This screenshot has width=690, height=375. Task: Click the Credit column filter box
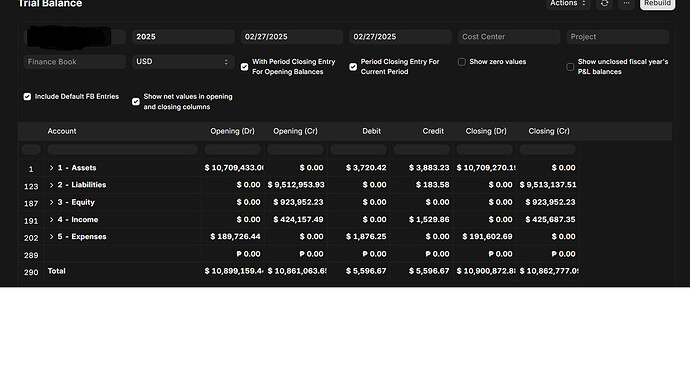point(421,149)
